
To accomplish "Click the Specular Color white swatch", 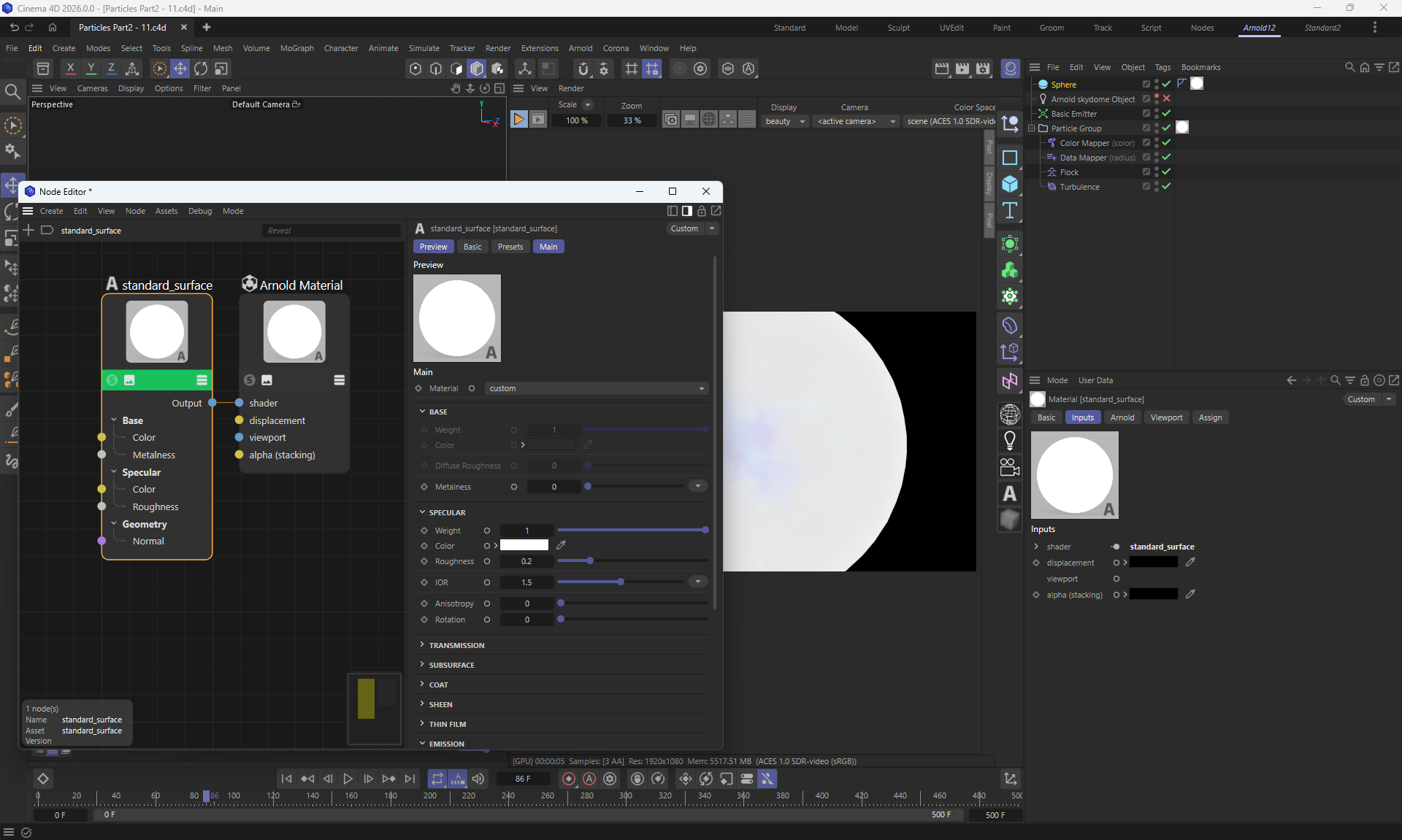I will pos(524,545).
